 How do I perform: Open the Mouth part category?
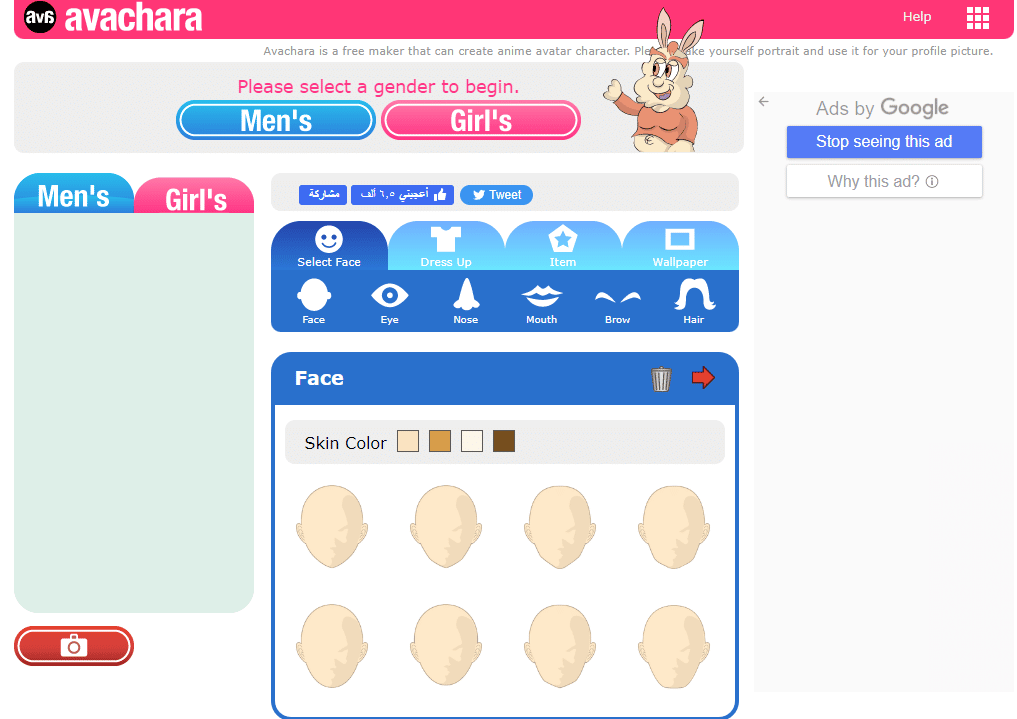tap(542, 303)
